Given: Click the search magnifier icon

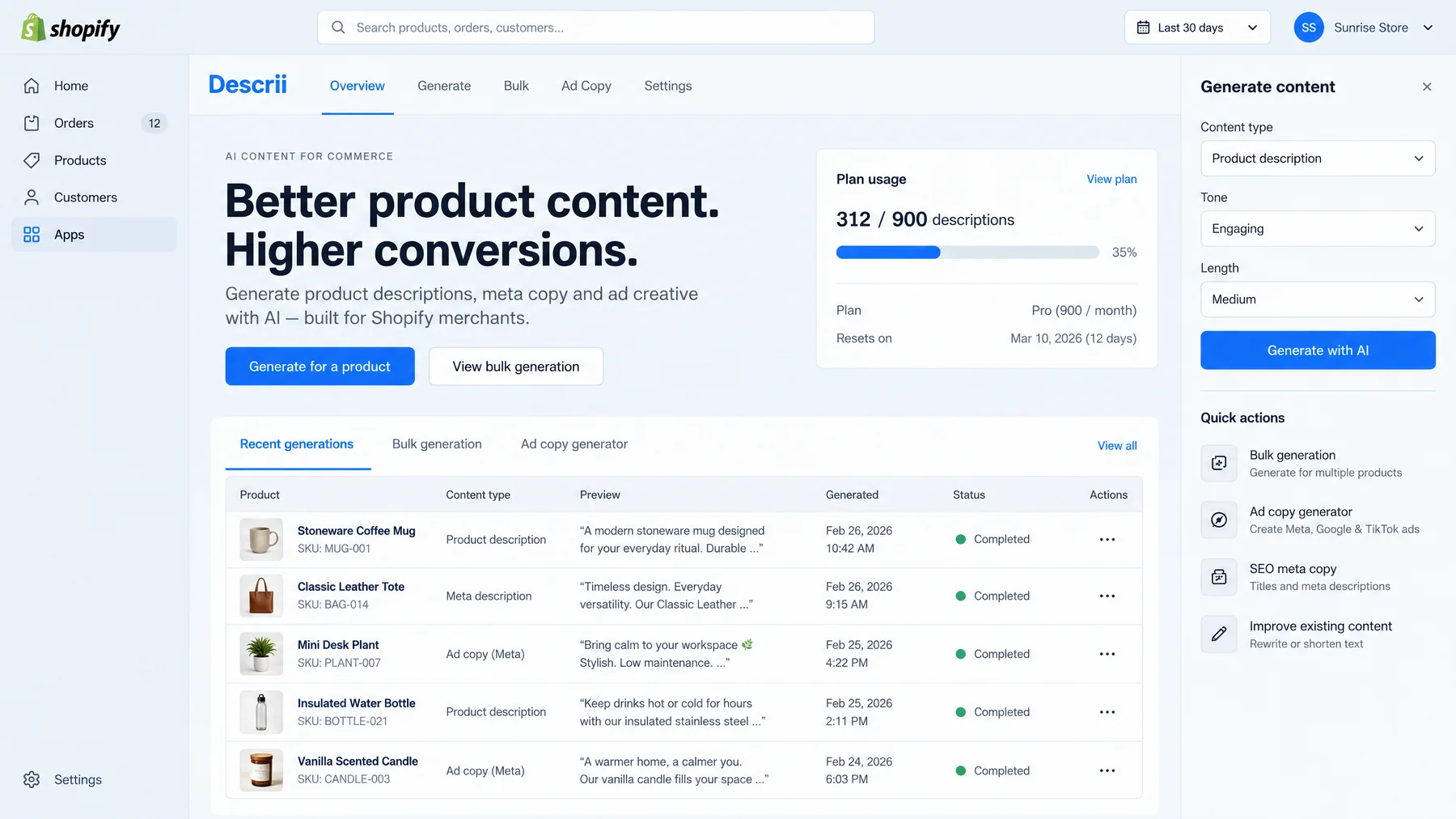Looking at the screenshot, I should point(338,28).
